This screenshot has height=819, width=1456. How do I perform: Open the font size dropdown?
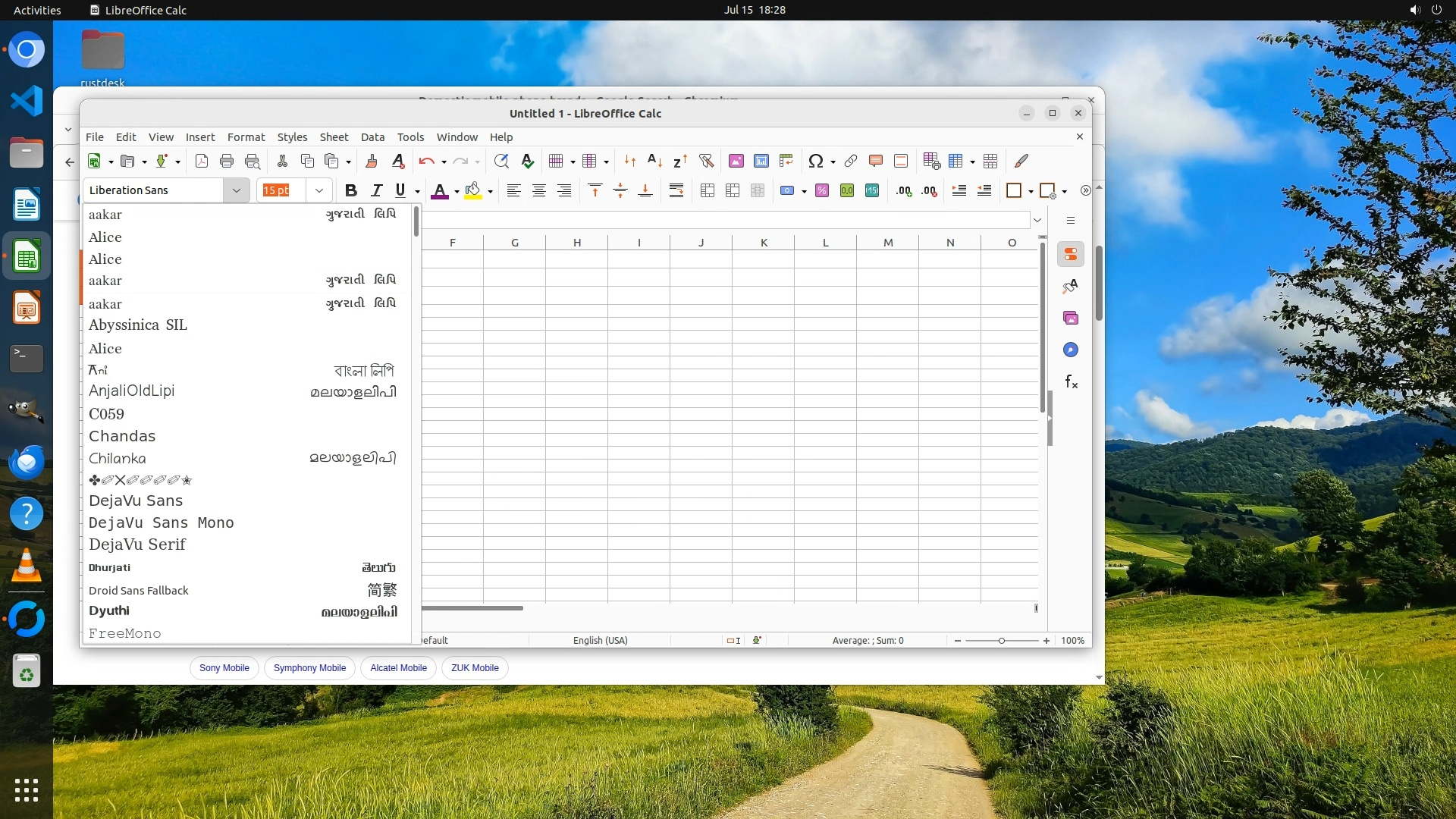pyautogui.click(x=319, y=190)
